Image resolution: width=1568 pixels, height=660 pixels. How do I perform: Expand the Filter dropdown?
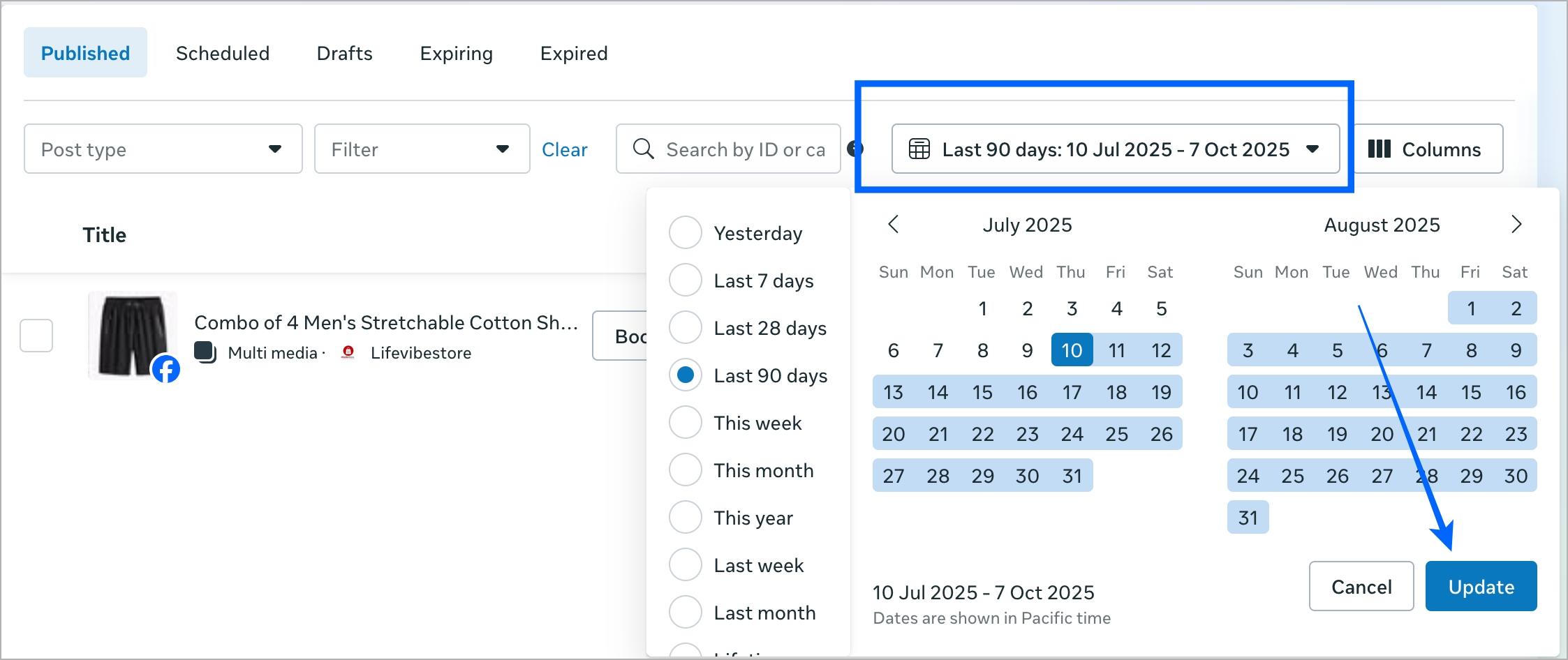pyautogui.click(x=422, y=149)
